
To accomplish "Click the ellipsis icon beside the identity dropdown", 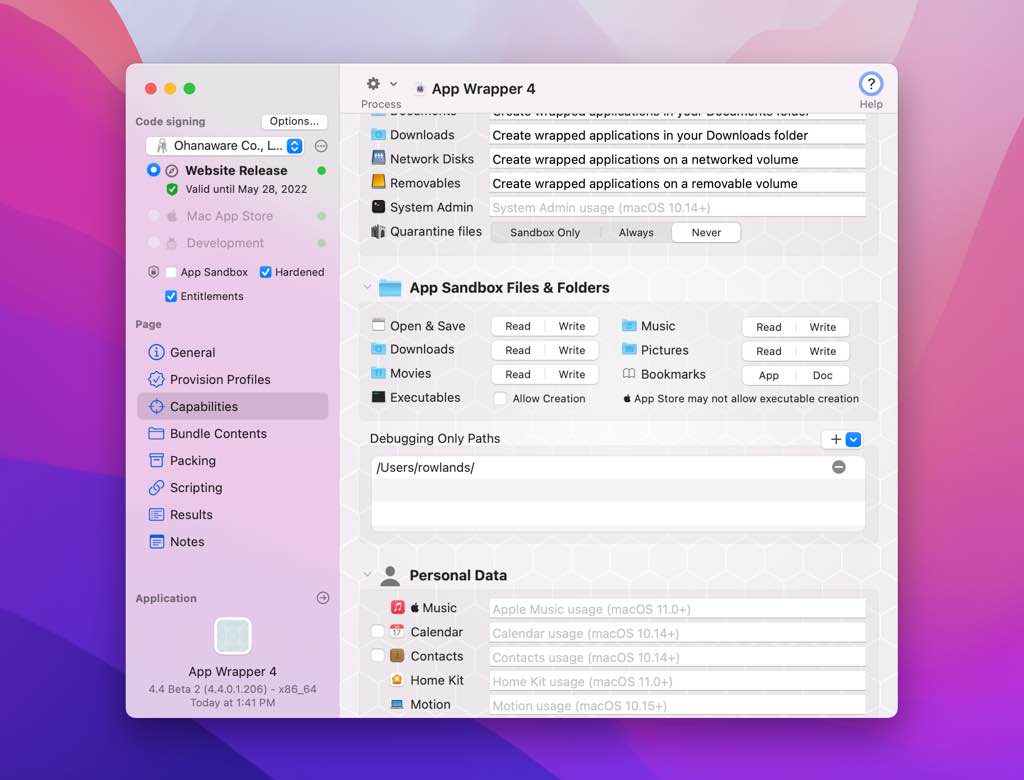I will tap(321, 146).
